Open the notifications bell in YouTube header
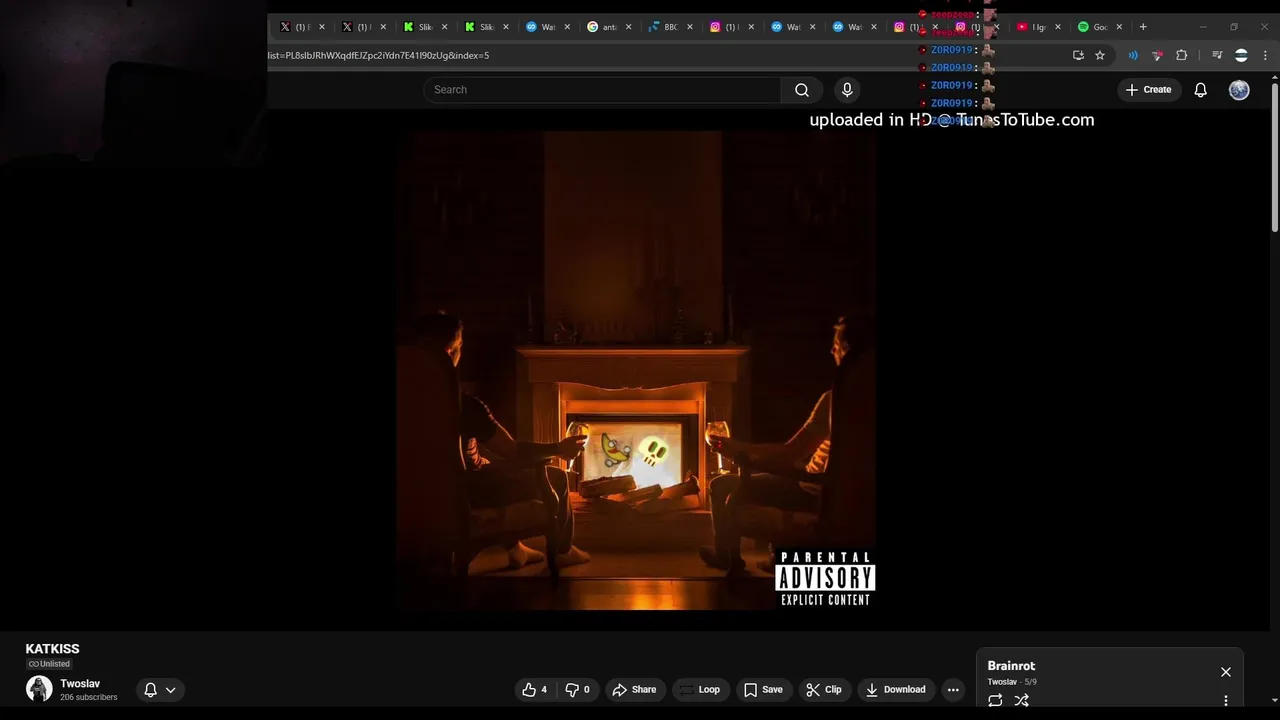This screenshot has width=1280, height=720. [x=1200, y=90]
